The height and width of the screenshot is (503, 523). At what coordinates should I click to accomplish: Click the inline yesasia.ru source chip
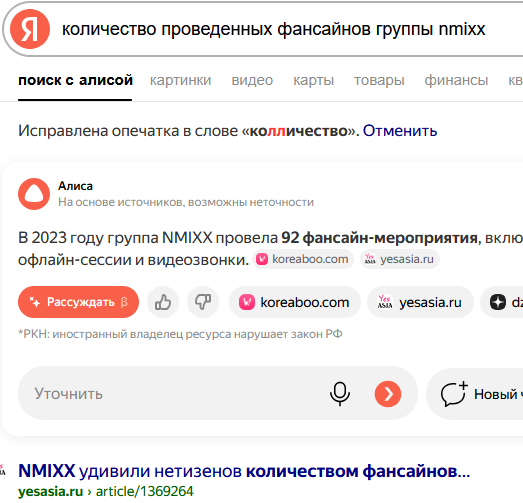(400, 259)
